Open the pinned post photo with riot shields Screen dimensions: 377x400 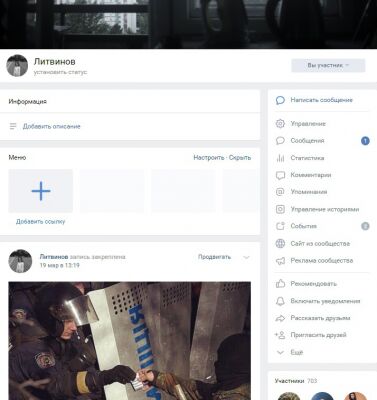[x=130, y=341]
